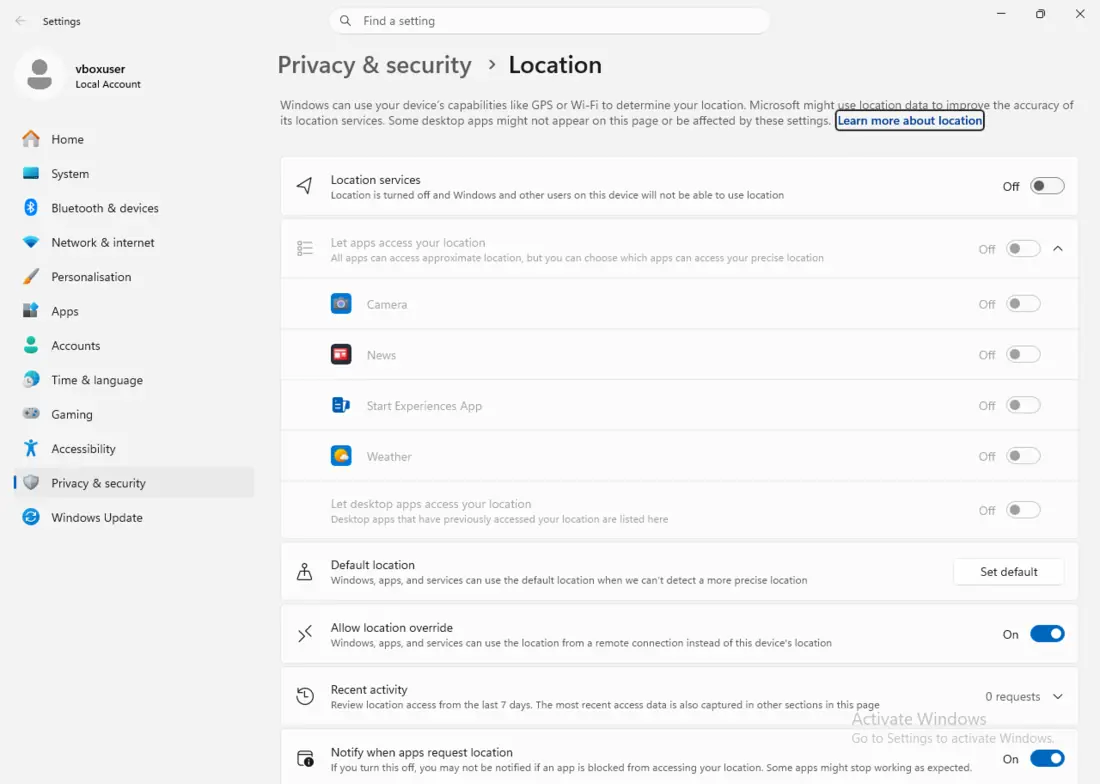Viewport: 1100px width, 784px height.
Task: Click the vboxuser profile avatar
Action: pyautogui.click(x=39, y=75)
